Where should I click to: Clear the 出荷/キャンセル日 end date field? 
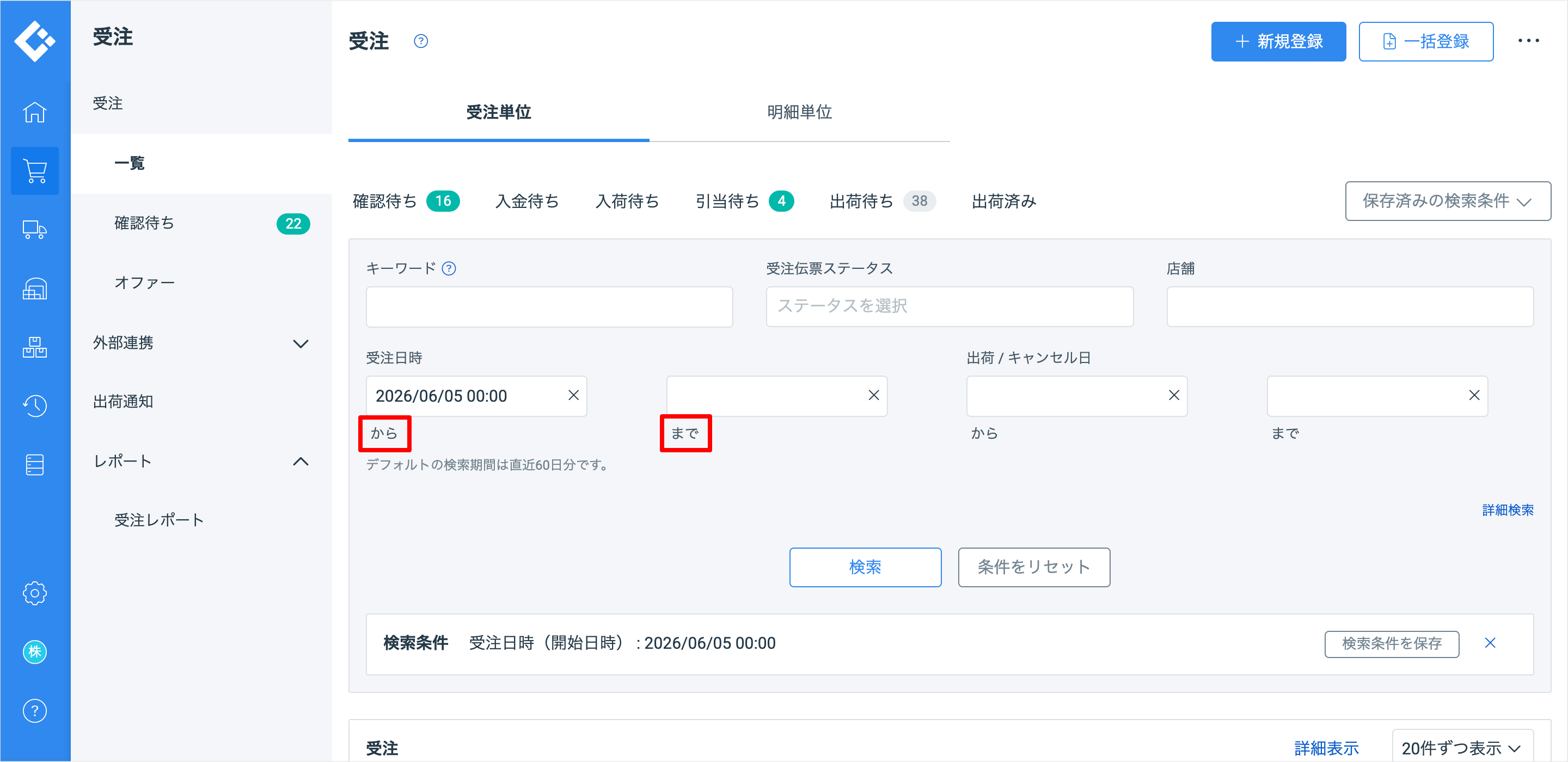coord(1474,396)
